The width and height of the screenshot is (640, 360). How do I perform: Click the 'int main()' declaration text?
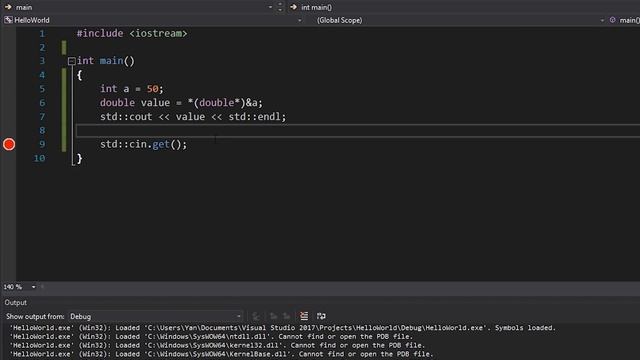pyautogui.click(x=106, y=61)
